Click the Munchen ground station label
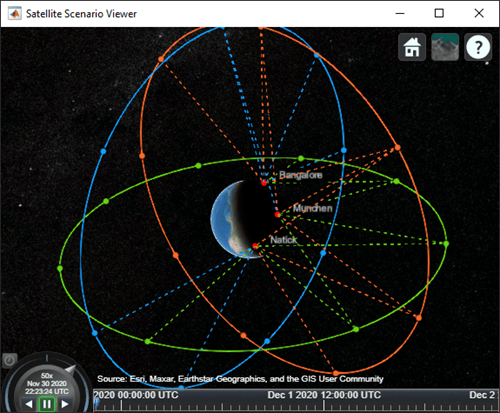 click(313, 209)
